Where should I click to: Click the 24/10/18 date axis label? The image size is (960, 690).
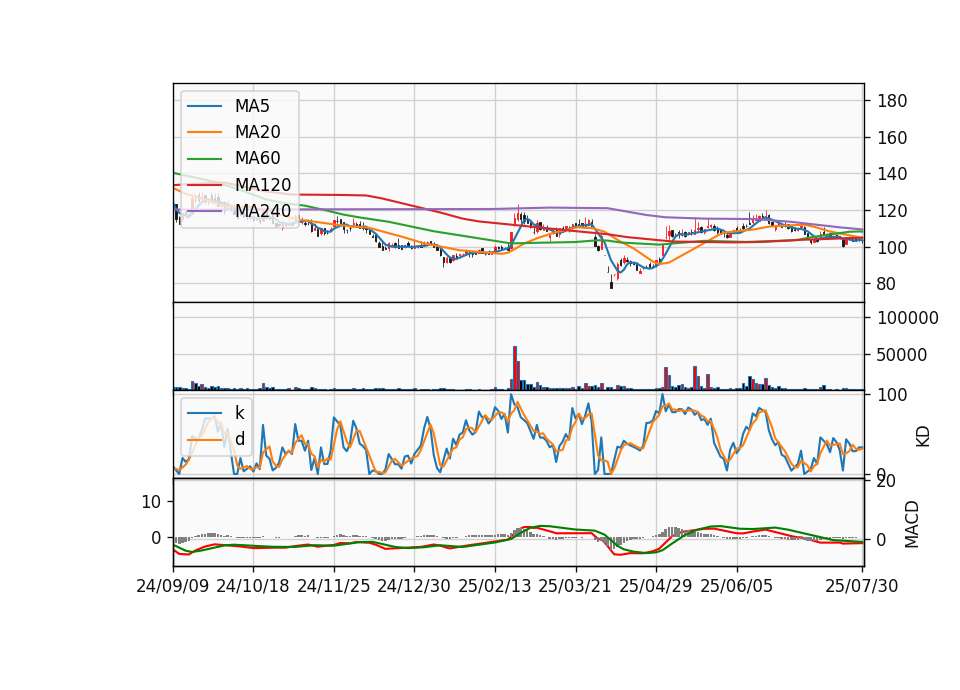tap(253, 586)
